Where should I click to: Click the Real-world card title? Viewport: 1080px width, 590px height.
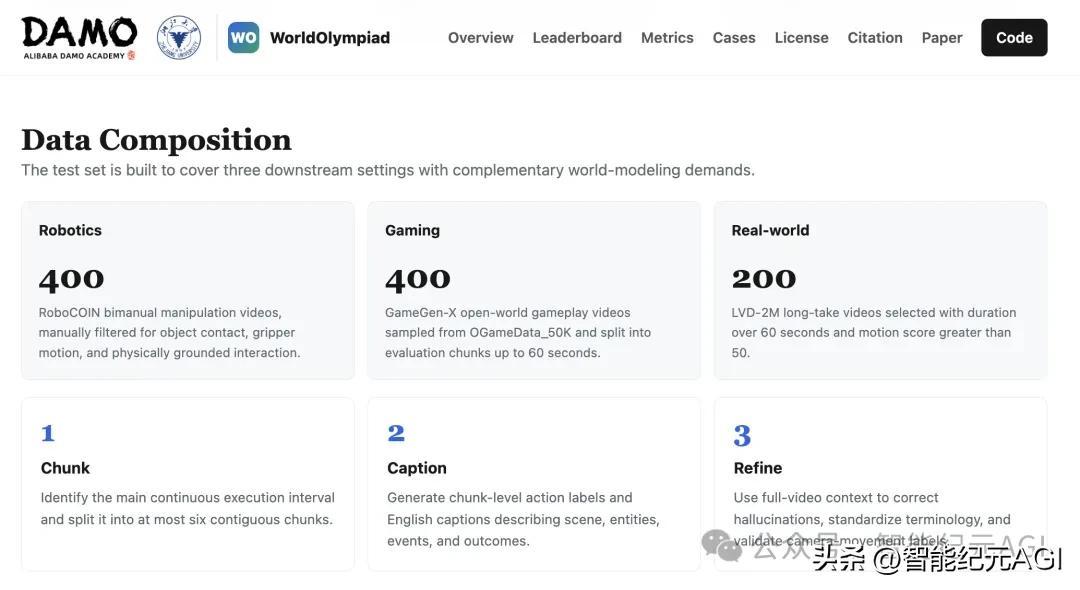tap(771, 231)
